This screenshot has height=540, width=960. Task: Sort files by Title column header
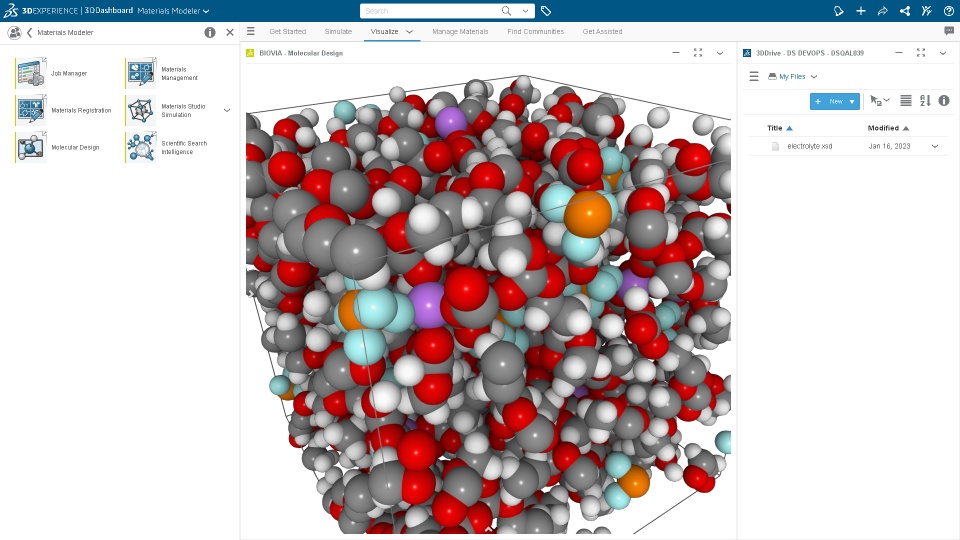[x=774, y=128]
